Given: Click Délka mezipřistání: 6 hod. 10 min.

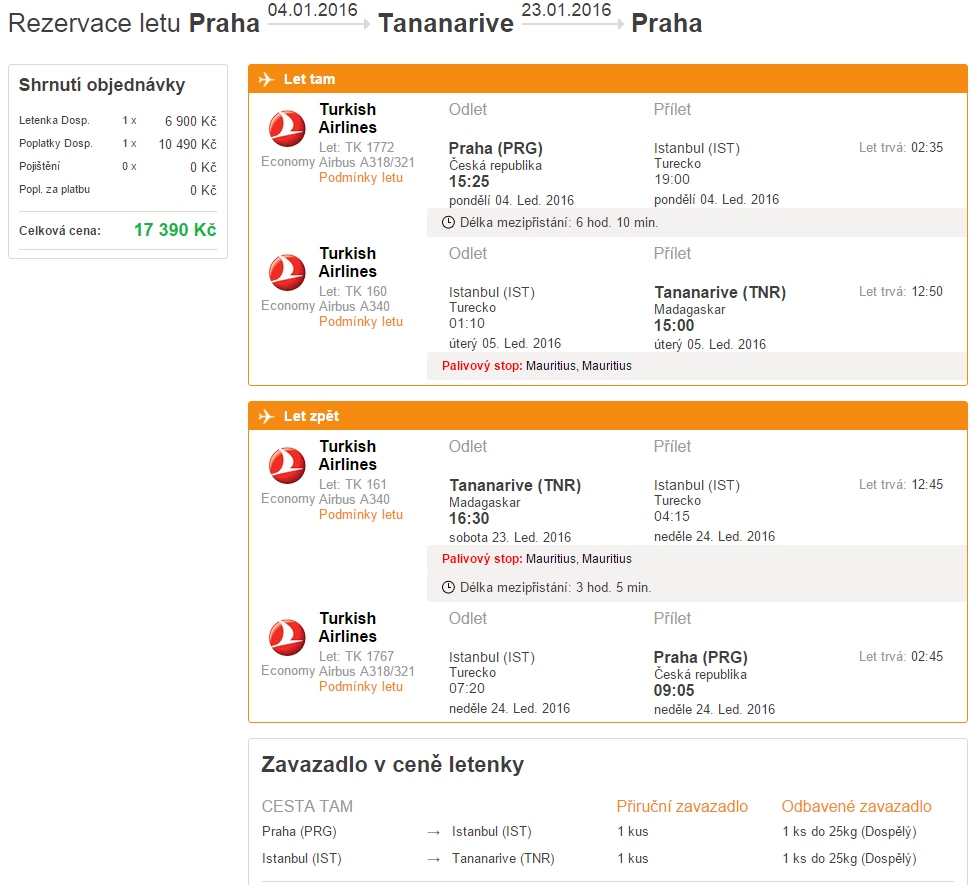Looking at the screenshot, I should pyautogui.click(x=559, y=222).
